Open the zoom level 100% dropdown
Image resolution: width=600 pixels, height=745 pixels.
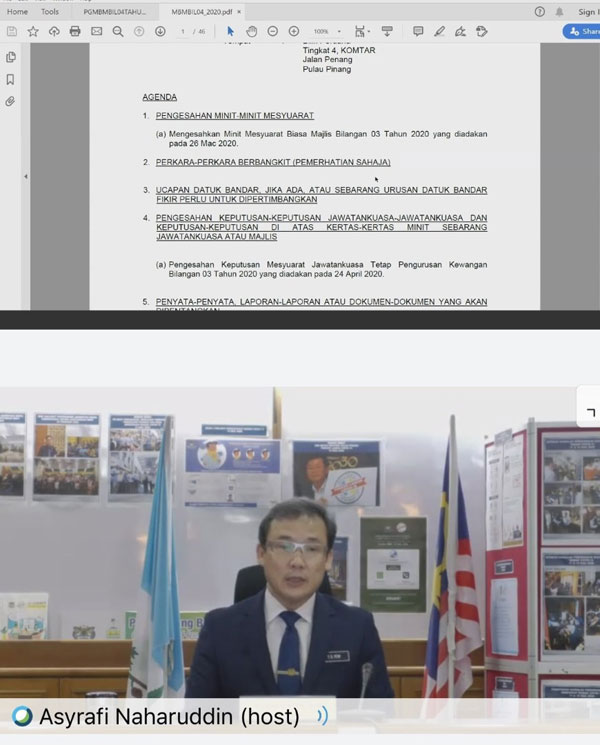point(327,31)
